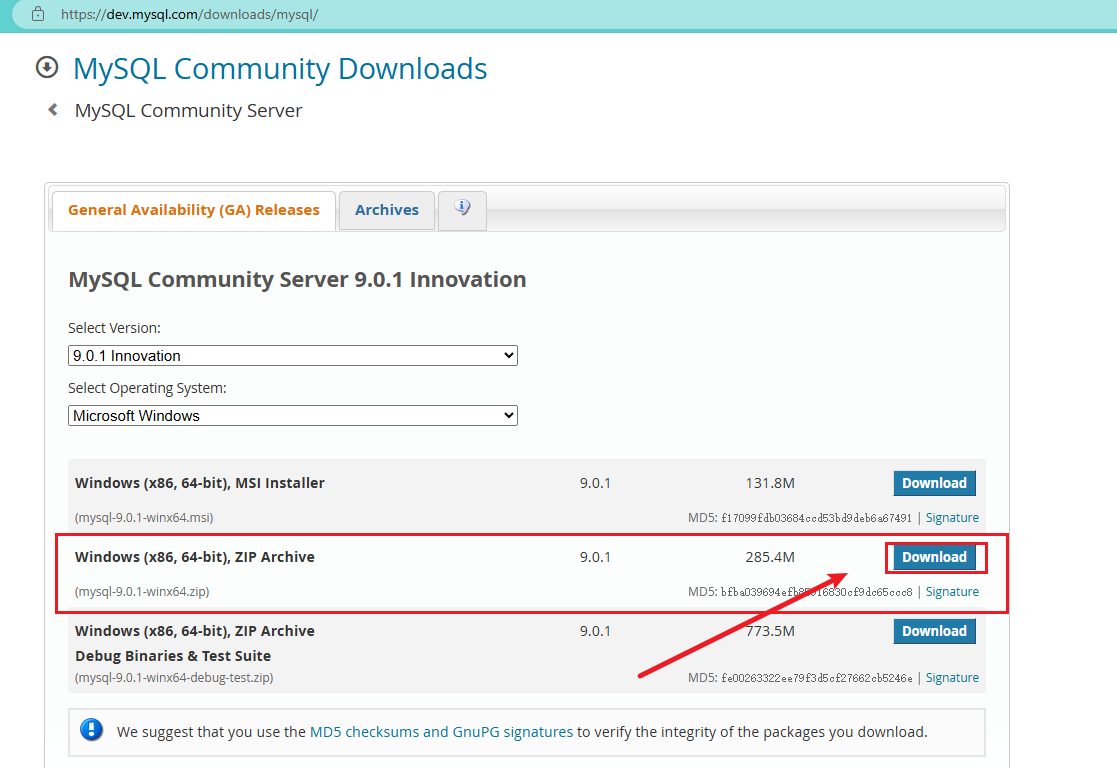
Task: Click the MD5 hash of the MSI installer
Action: (816, 518)
